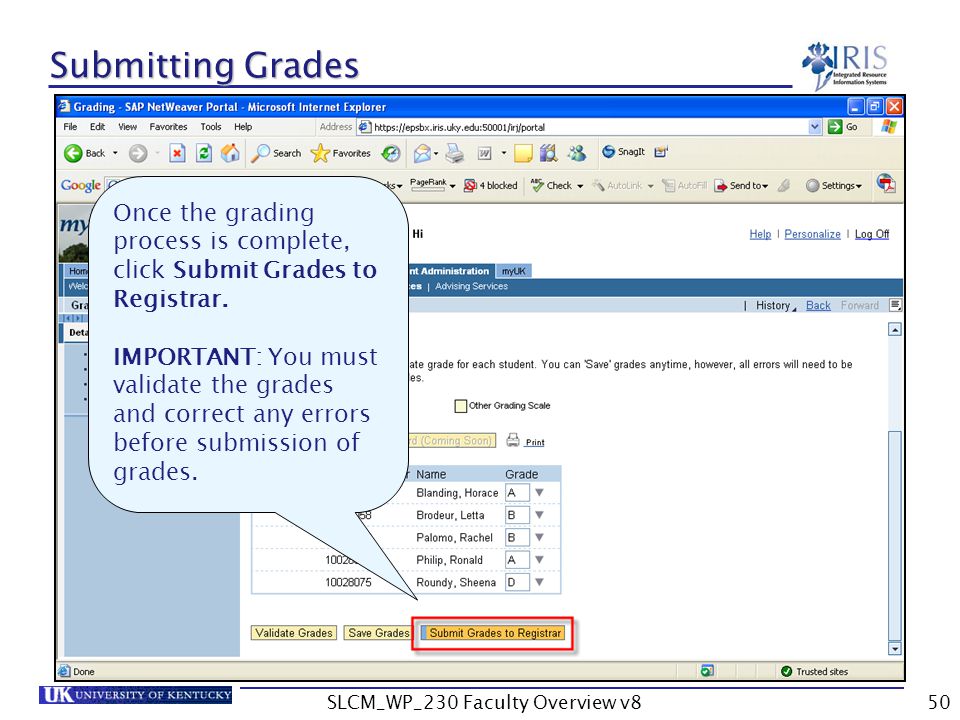The image size is (960, 720).
Task: Click the Adobe PDF toolbar icon
Action: tap(886, 183)
